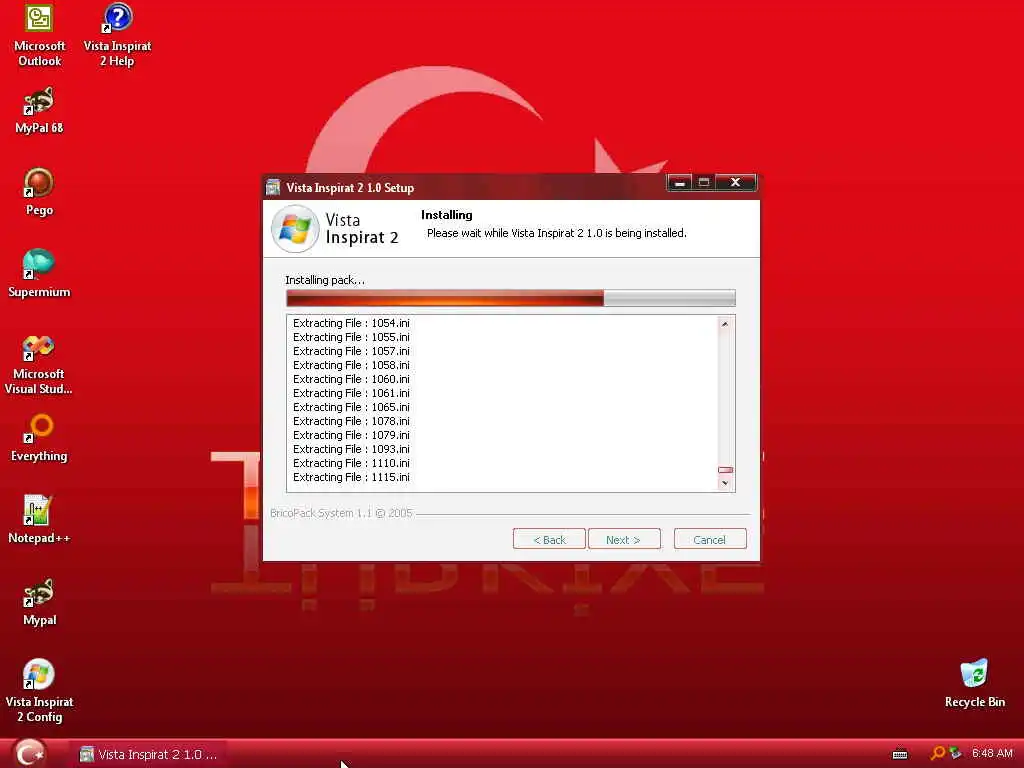Click 'BricoPack System 1.1 © 2005' text

(x=342, y=513)
